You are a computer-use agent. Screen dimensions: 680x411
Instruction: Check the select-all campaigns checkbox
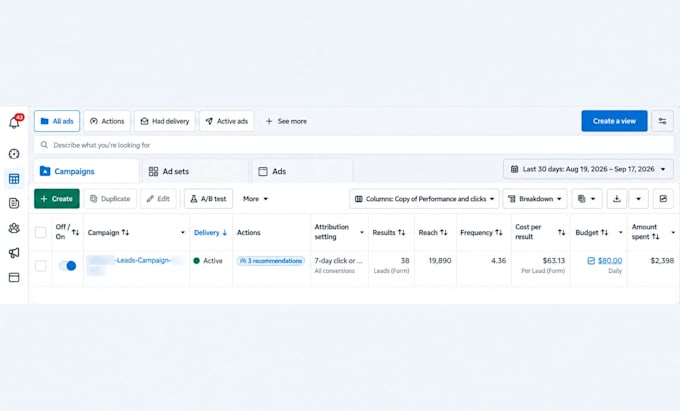tap(41, 232)
